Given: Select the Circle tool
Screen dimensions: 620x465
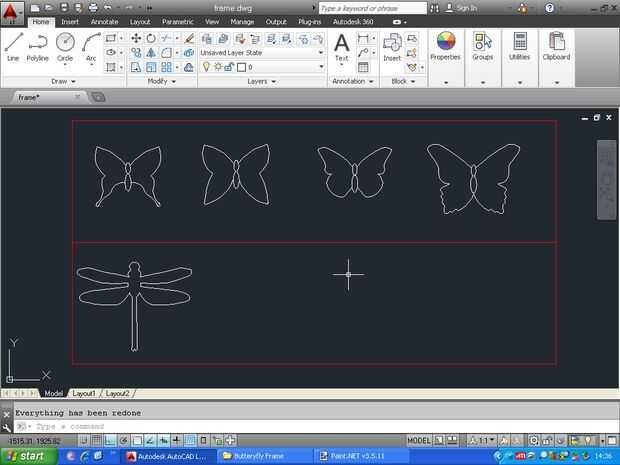Looking at the screenshot, I should coord(65,47).
